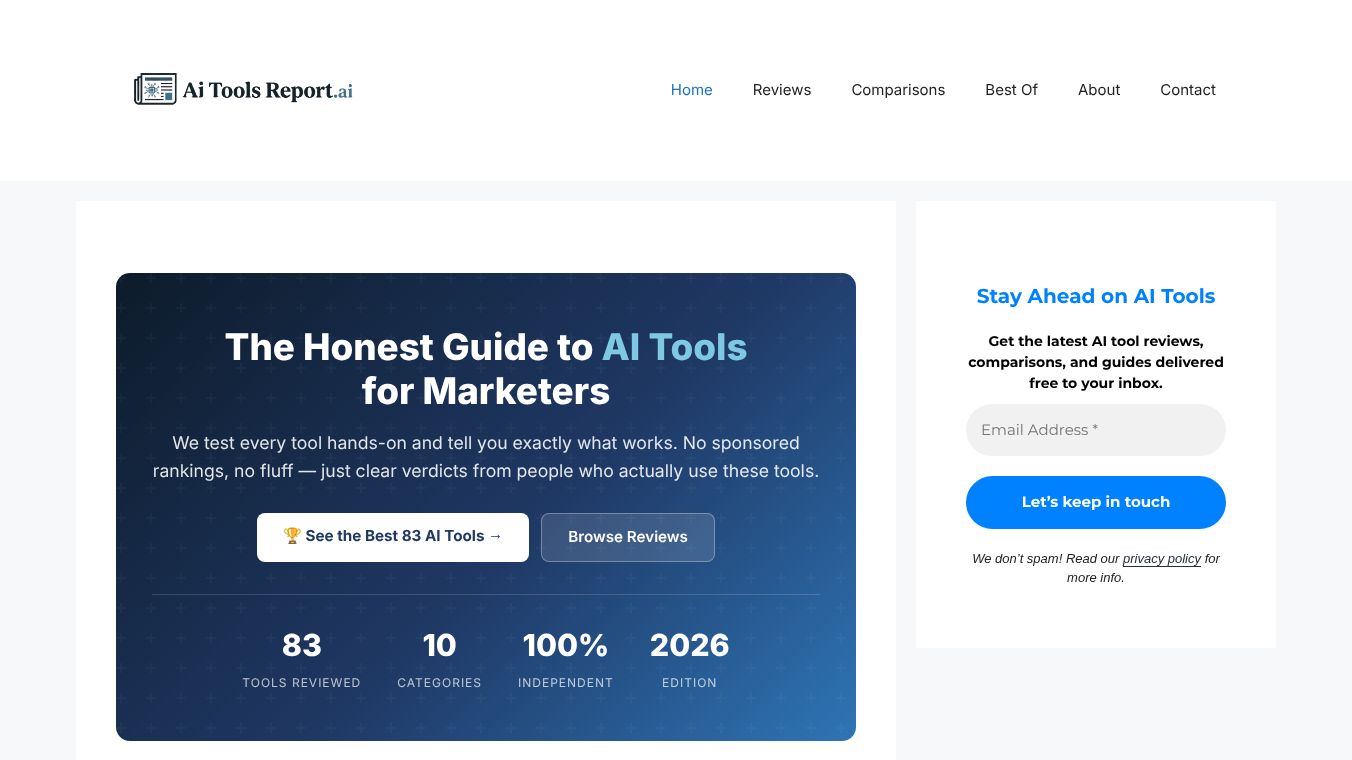Click the Email Address input field
1352x760 pixels.
[1096, 430]
